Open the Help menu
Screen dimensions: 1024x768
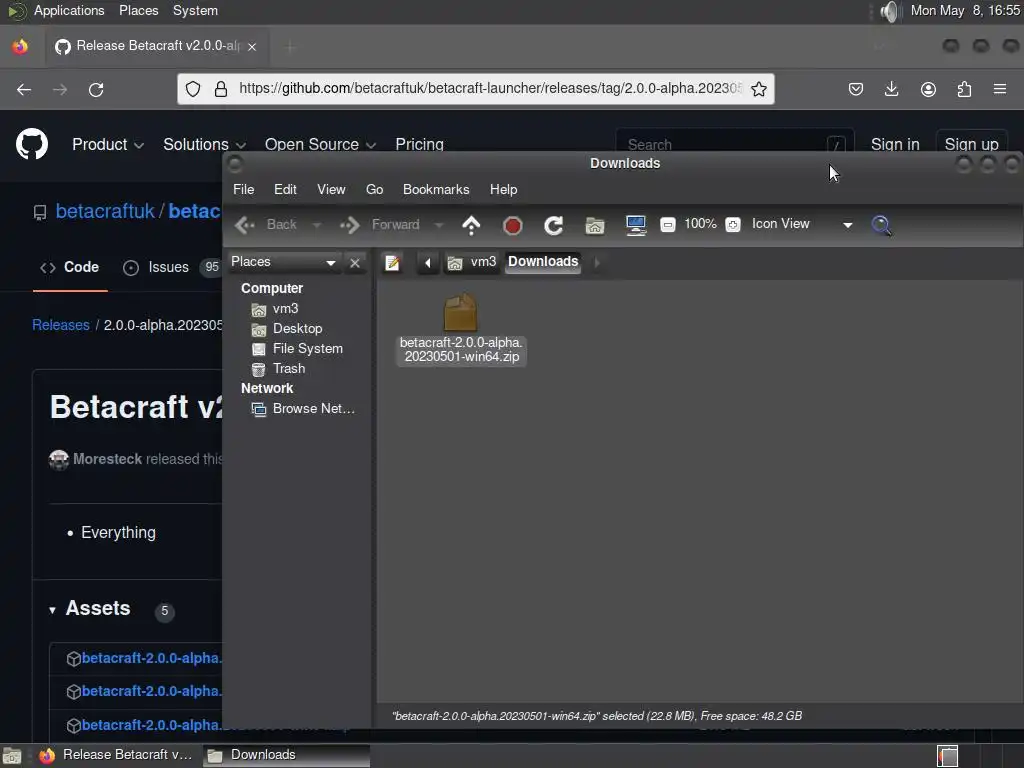(x=504, y=189)
